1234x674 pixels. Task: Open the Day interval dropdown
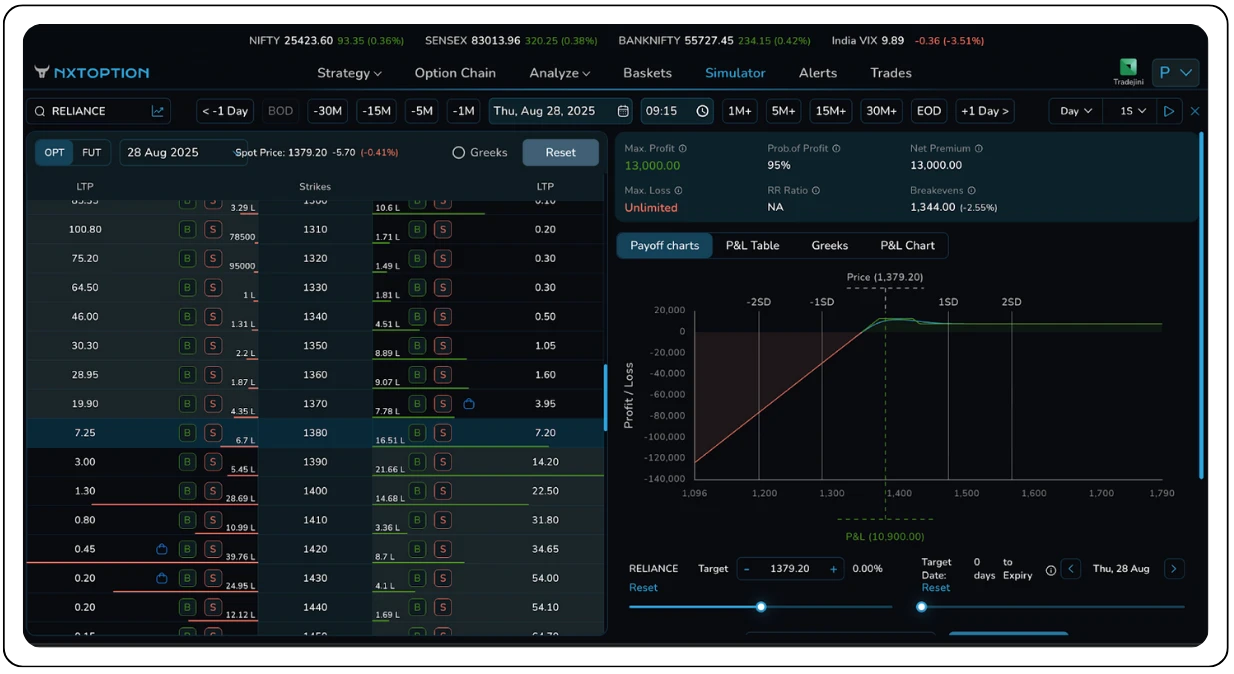tap(1075, 111)
